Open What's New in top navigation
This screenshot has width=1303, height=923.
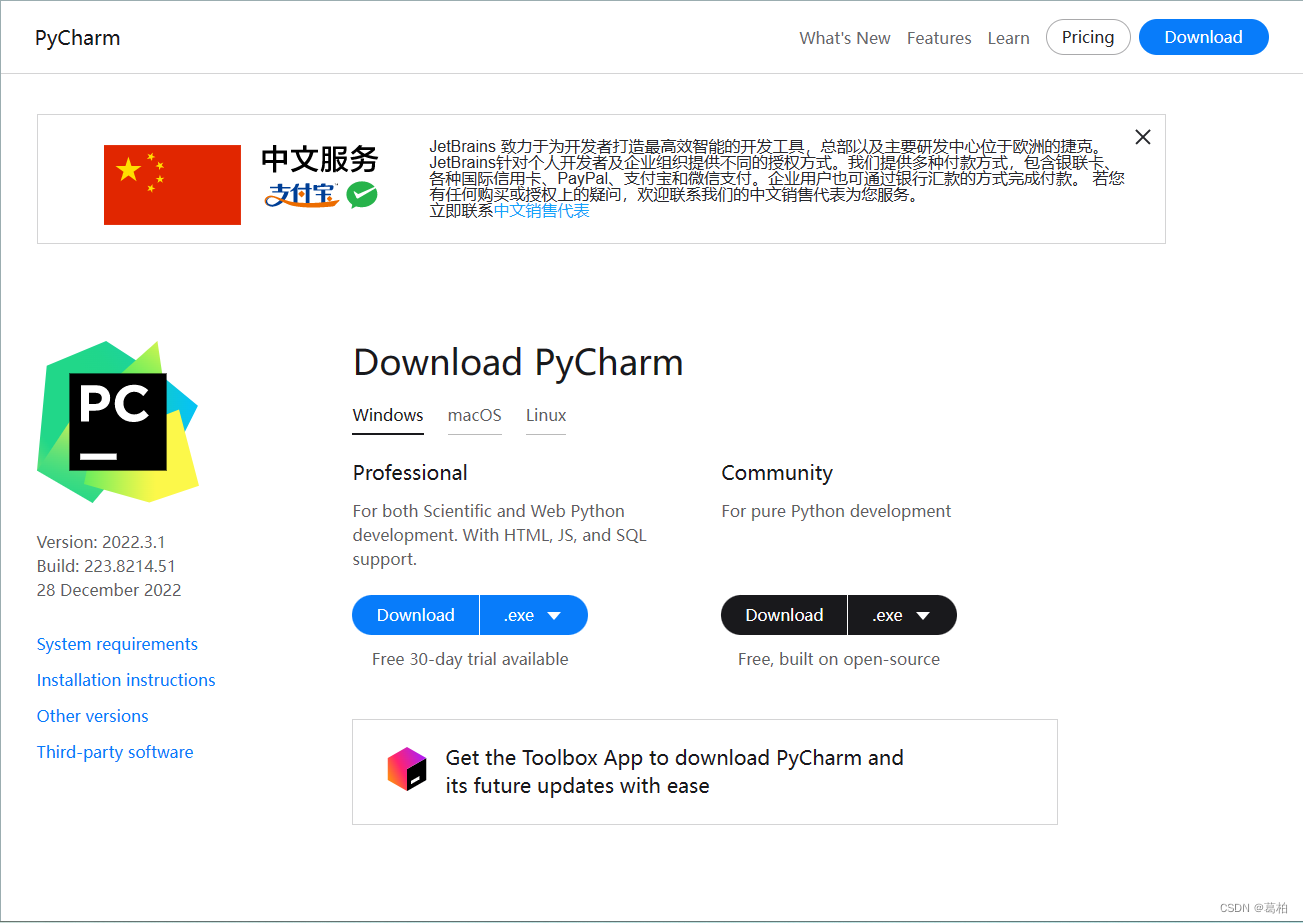click(x=845, y=38)
